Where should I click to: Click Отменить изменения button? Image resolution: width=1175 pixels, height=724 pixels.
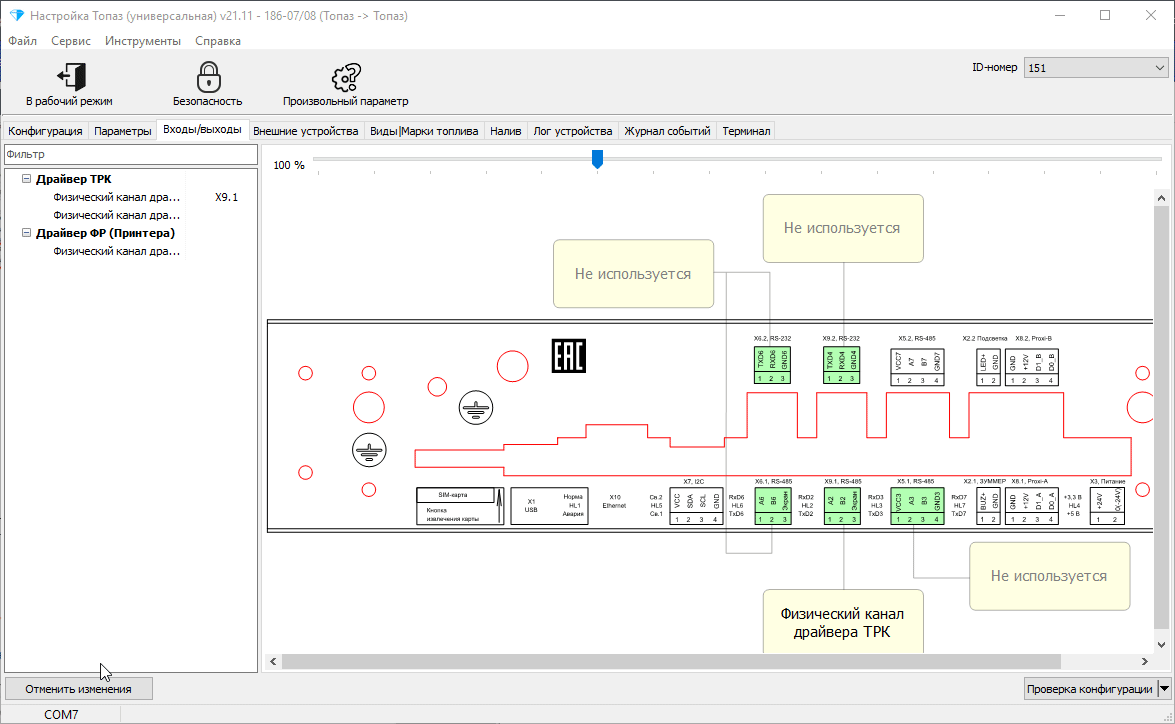(x=79, y=689)
